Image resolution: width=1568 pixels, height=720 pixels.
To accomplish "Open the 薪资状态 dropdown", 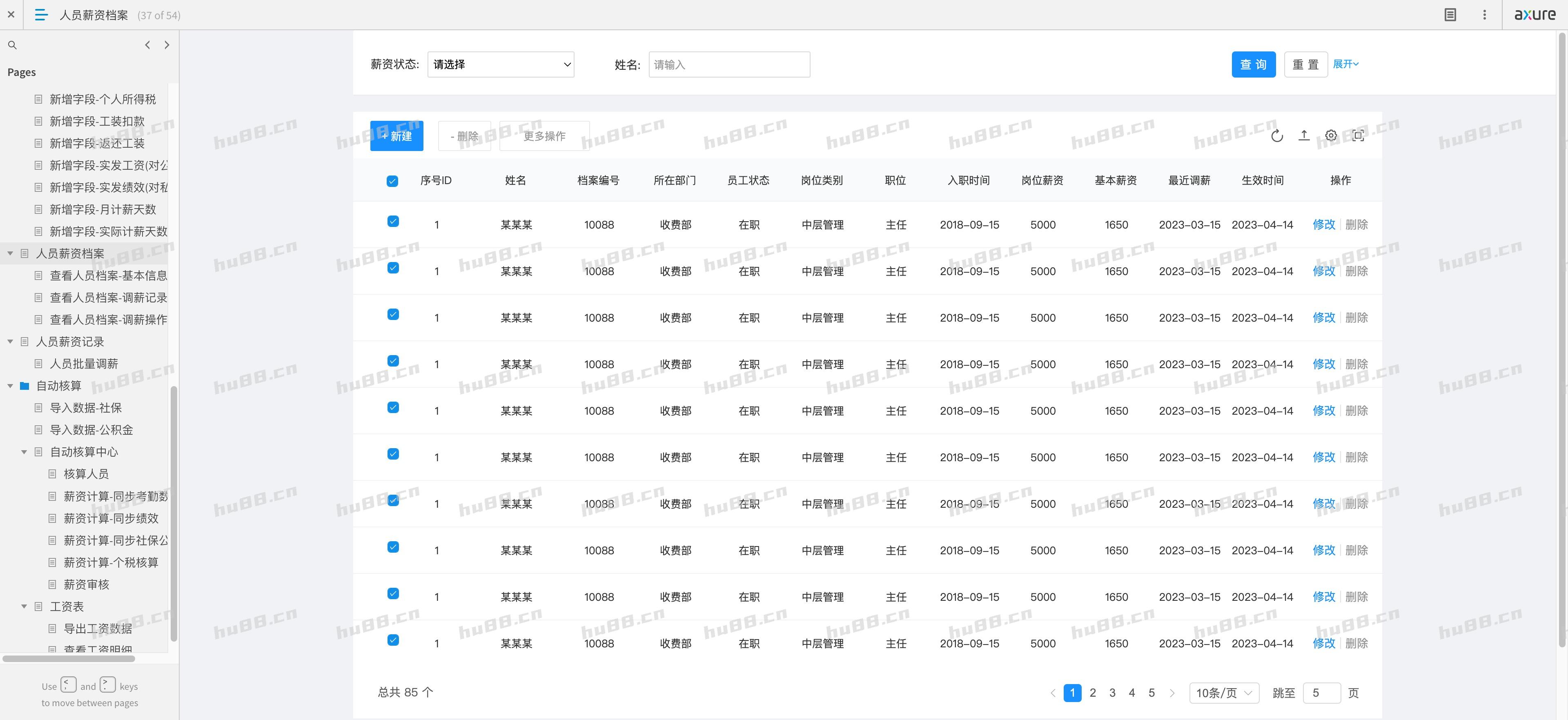I will [500, 64].
